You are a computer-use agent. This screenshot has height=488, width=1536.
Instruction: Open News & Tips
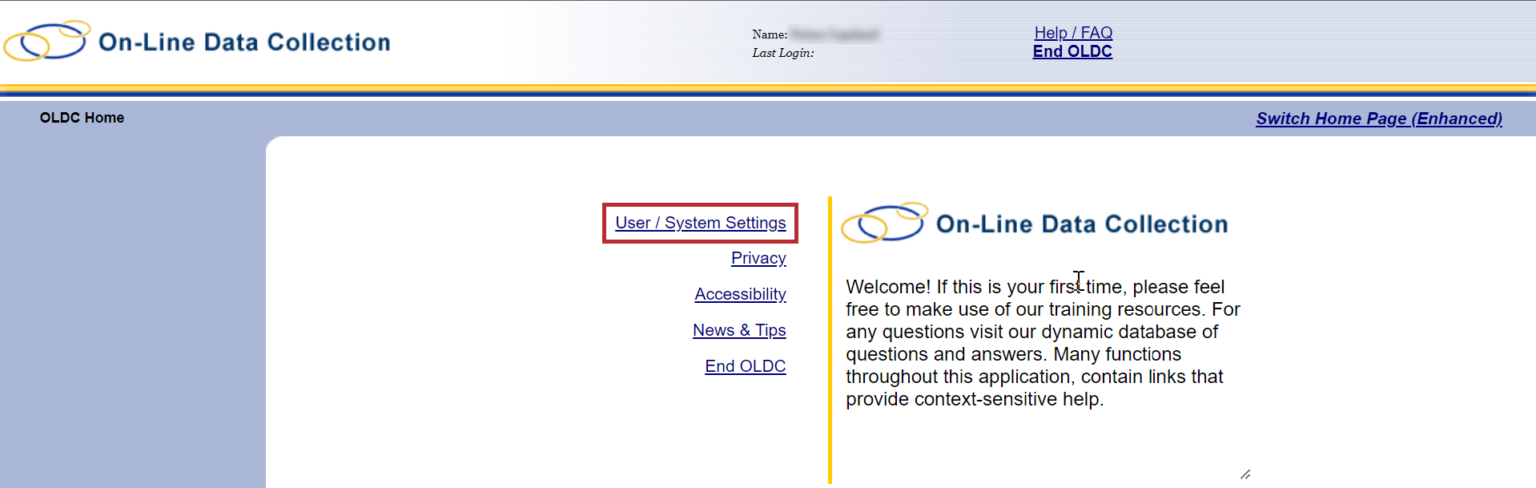point(739,330)
